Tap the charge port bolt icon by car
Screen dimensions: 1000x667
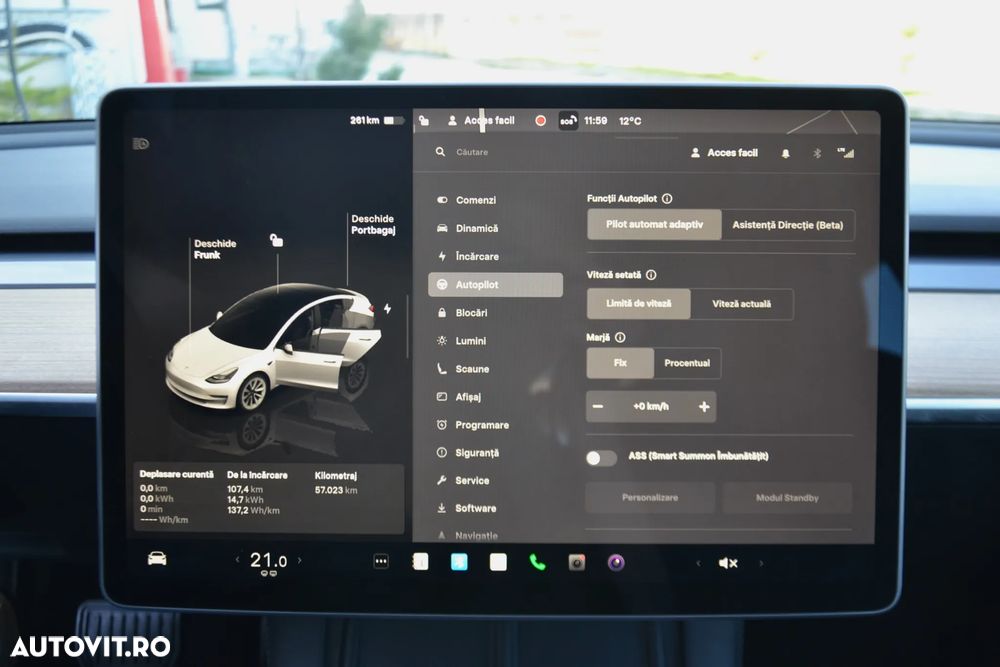pos(387,309)
